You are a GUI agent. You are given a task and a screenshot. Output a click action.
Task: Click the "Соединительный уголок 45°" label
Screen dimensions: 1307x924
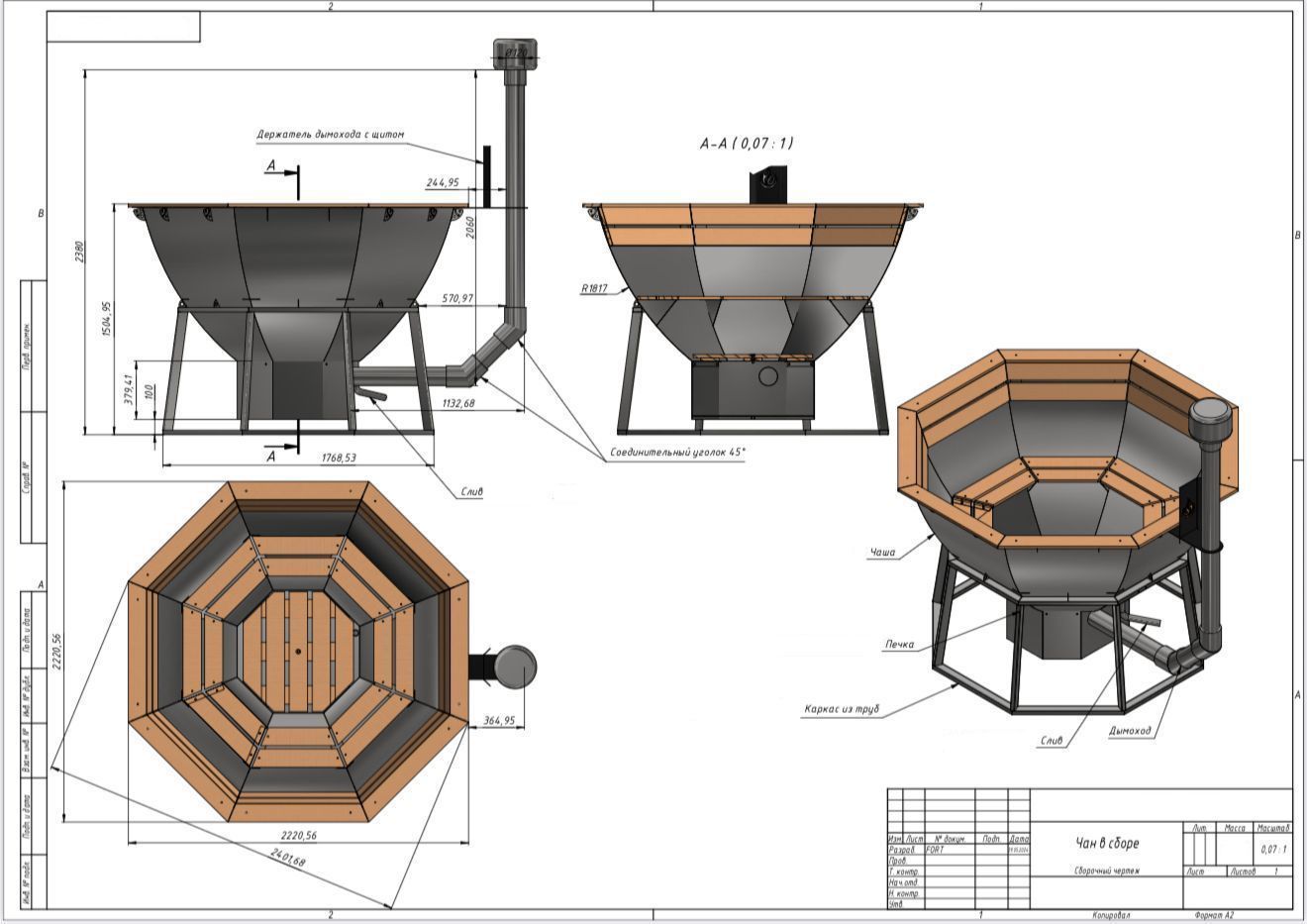[678, 453]
